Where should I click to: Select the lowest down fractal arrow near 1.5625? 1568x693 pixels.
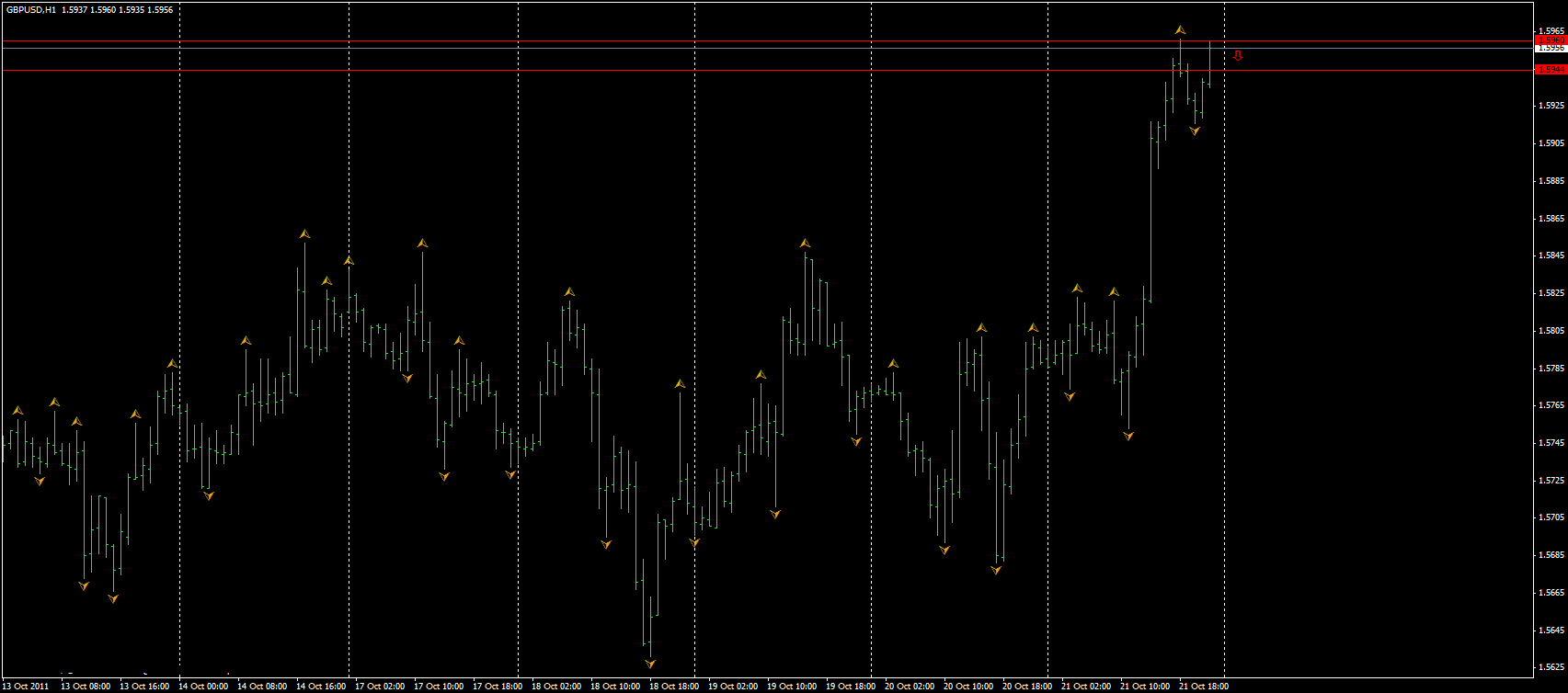pyautogui.click(x=650, y=663)
